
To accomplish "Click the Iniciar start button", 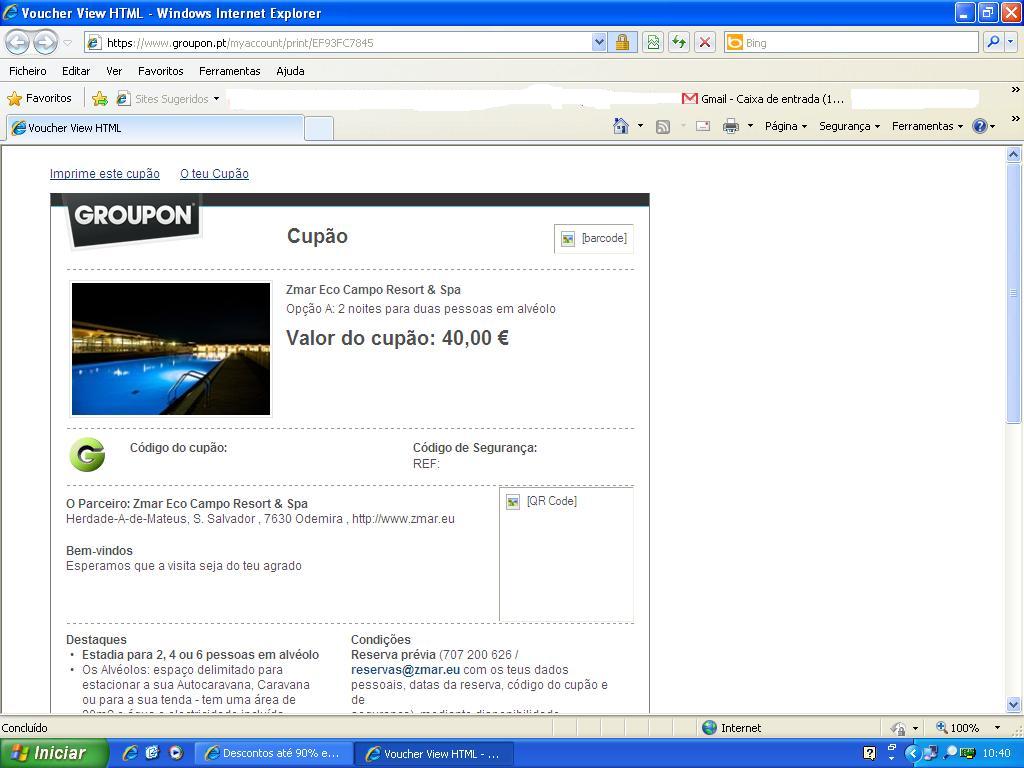I will (x=53, y=753).
